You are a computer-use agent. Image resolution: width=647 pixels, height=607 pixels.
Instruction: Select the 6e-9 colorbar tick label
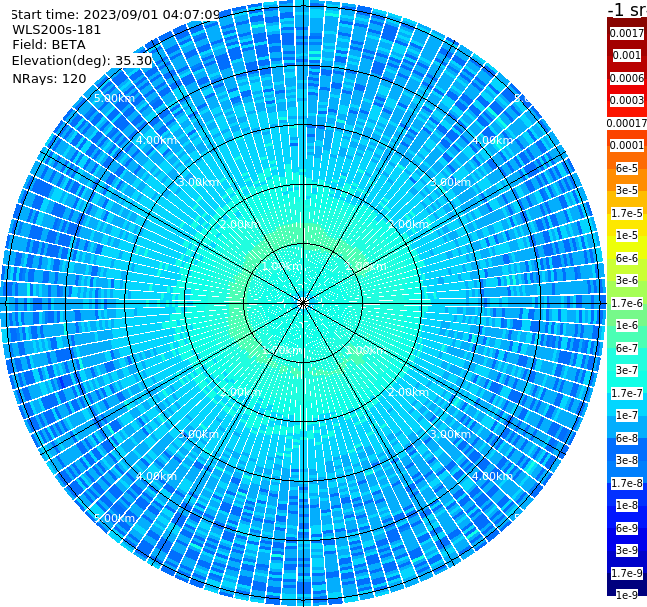tap(627, 528)
